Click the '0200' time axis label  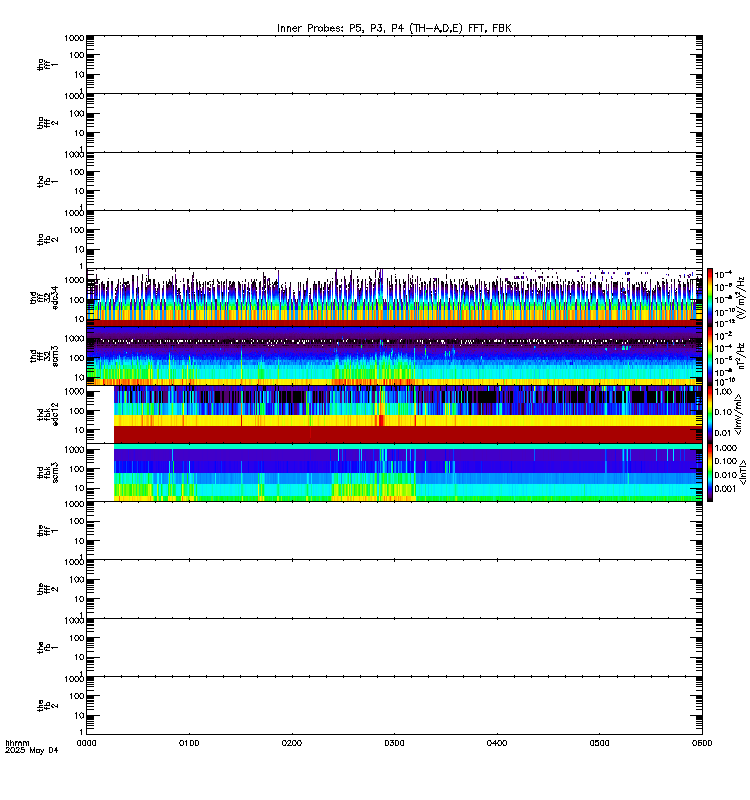(x=292, y=743)
